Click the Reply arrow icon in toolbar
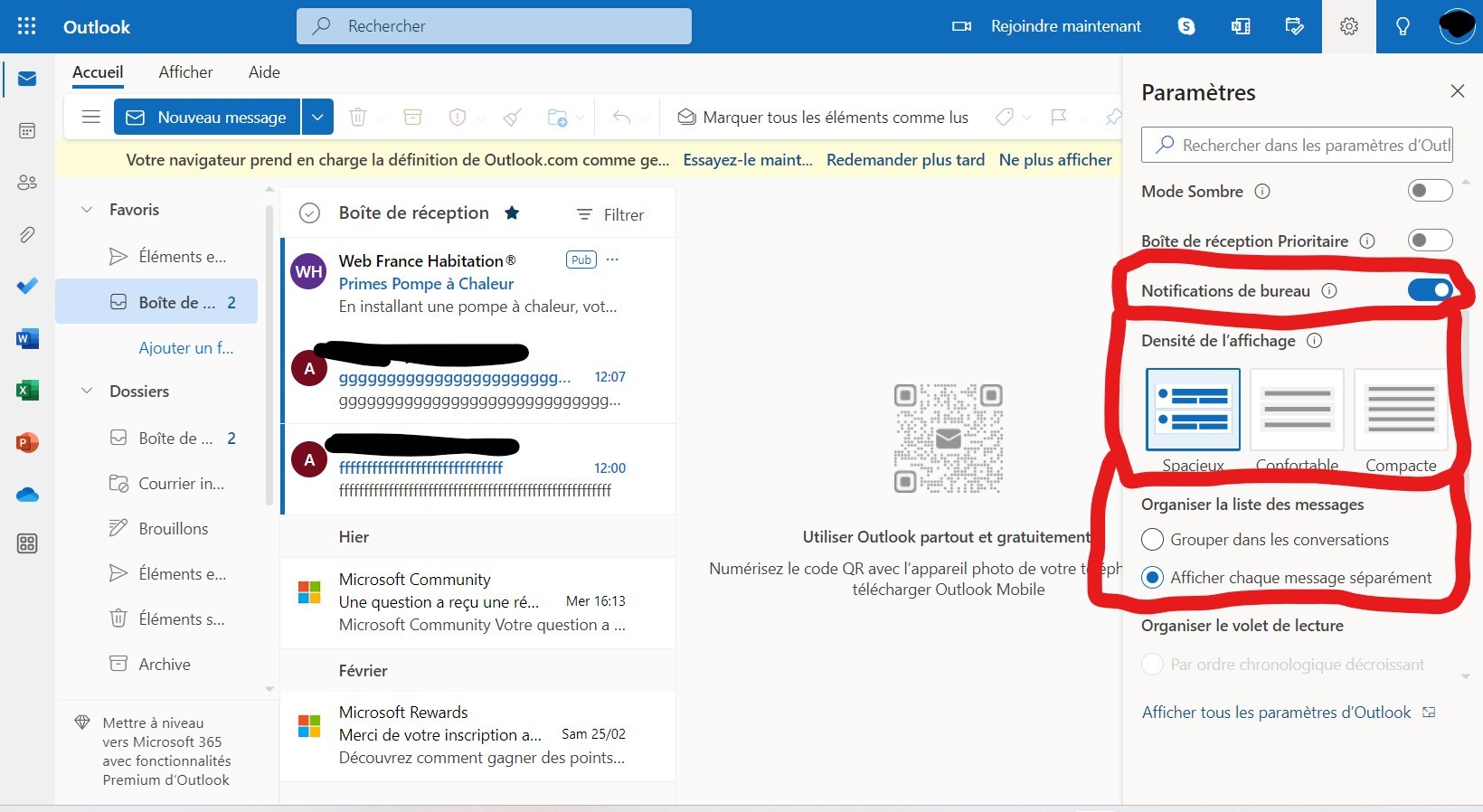The height and width of the screenshot is (812, 1483). 622,118
